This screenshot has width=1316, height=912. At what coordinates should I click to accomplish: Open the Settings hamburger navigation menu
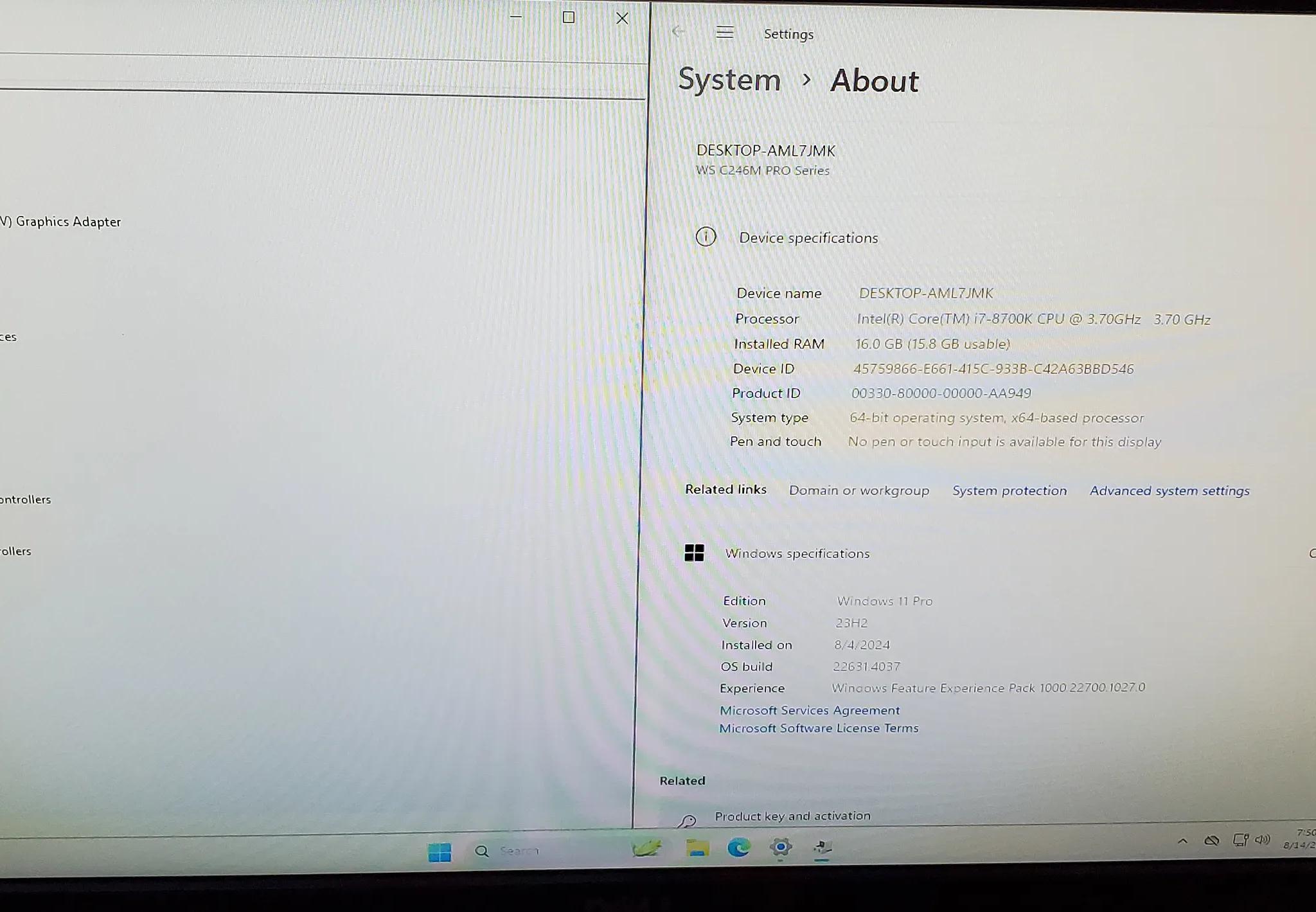pyautogui.click(x=725, y=32)
